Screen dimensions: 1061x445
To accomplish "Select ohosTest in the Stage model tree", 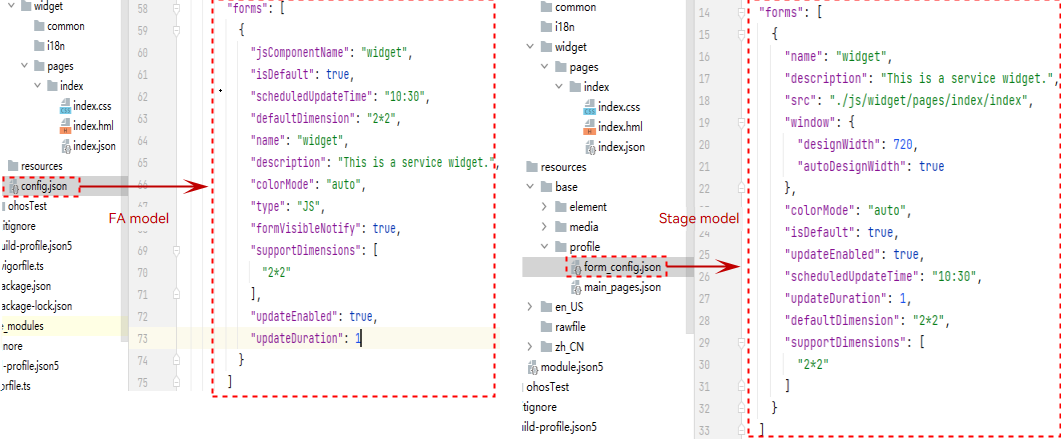I will click(548, 388).
